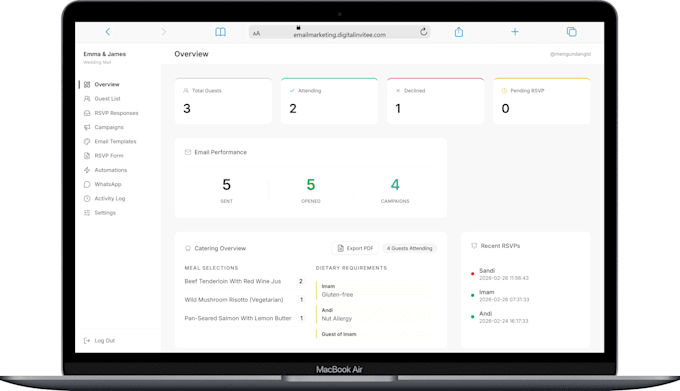Click the Overview page heading

[x=191, y=54]
